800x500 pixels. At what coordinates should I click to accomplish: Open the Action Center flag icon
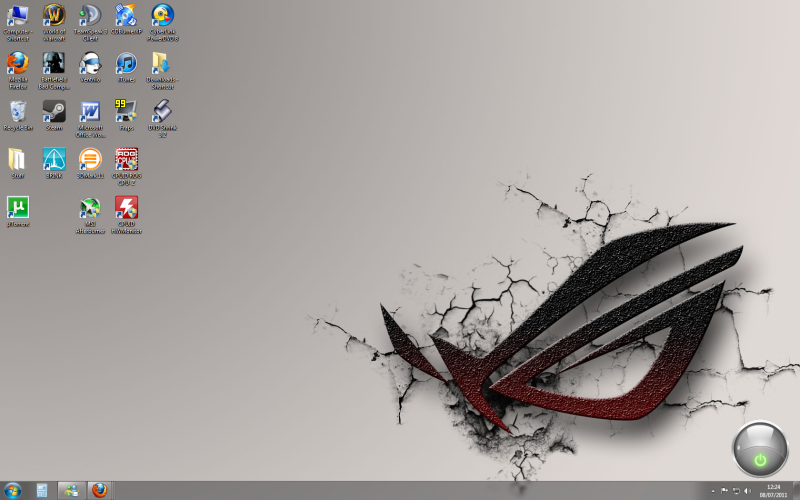click(x=724, y=491)
